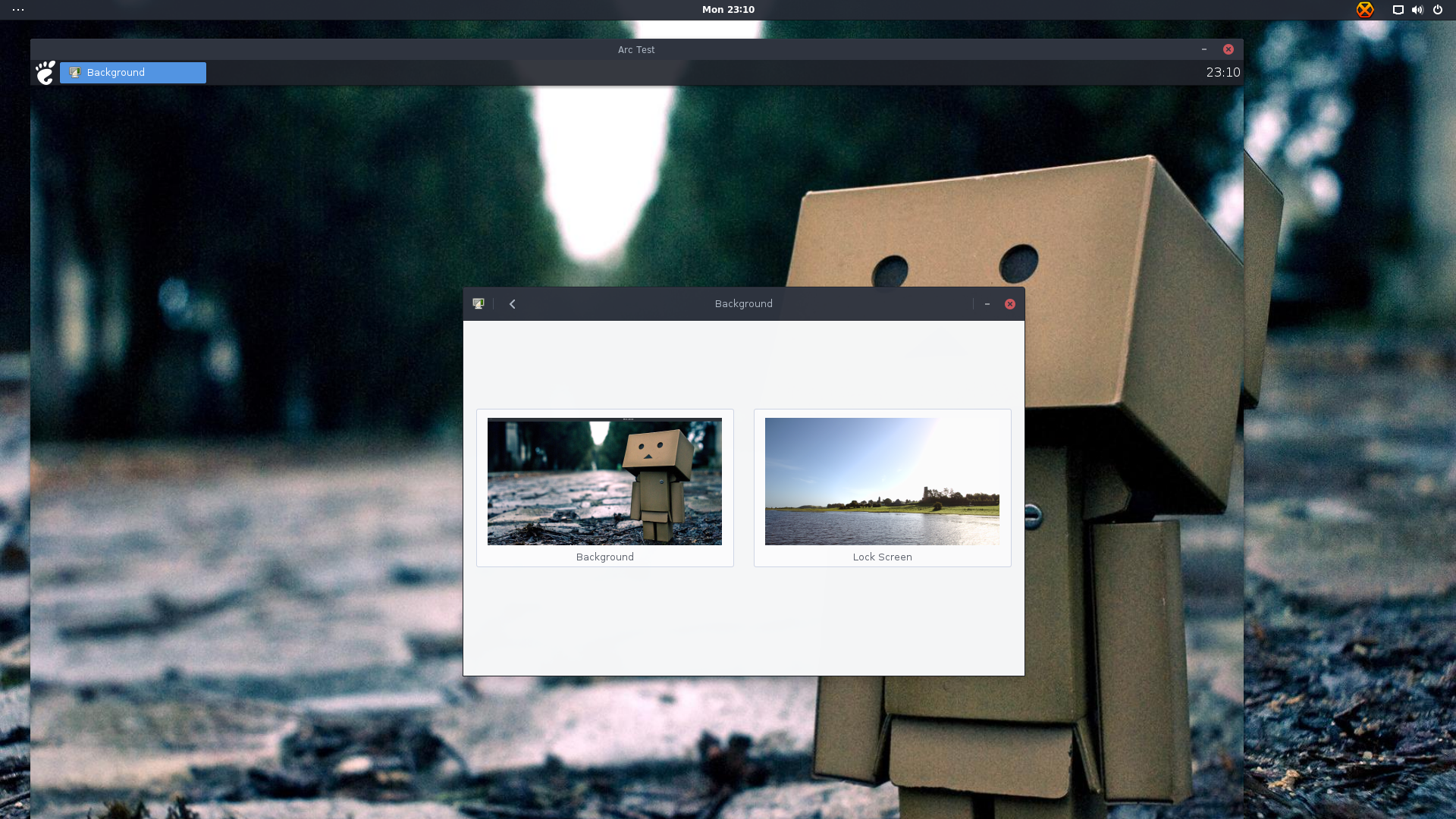Viewport: 1456px width, 819px height.
Task: Open the display/screen tray icon
Action: point(1398,10)
